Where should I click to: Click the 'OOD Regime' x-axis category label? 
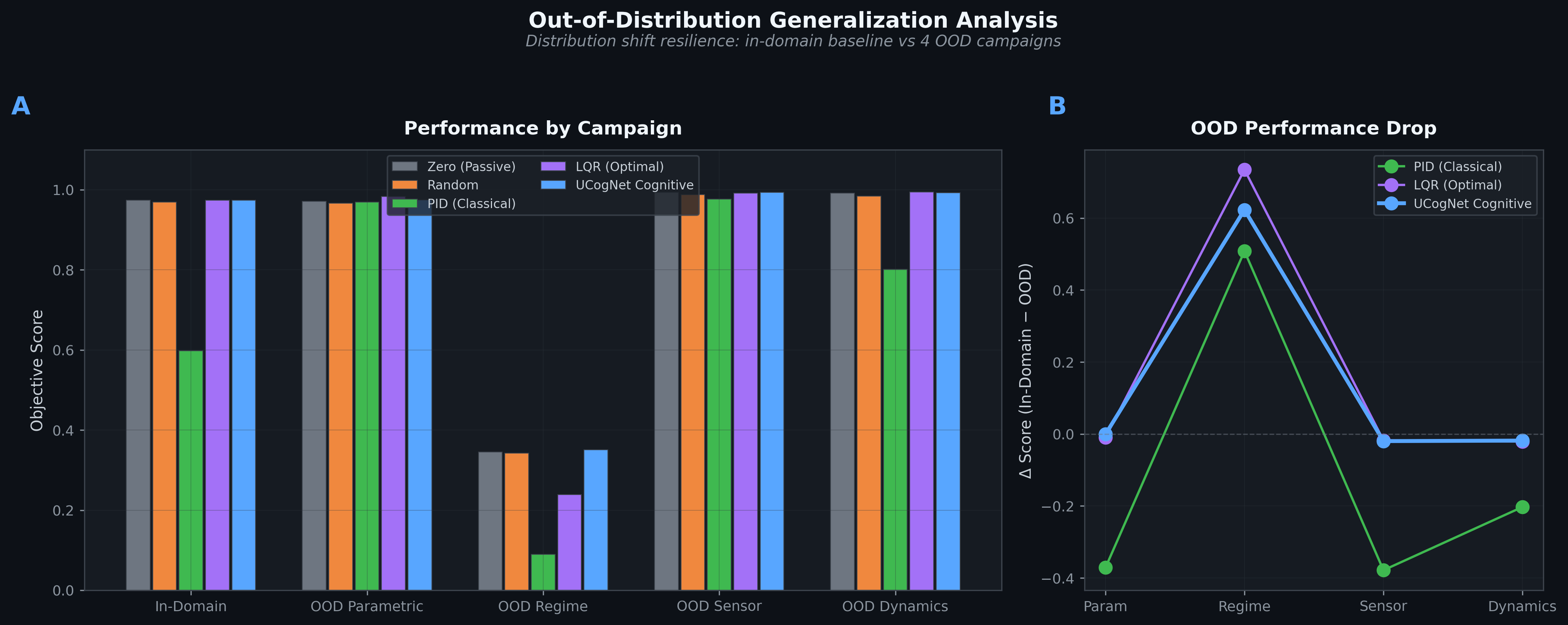point(543,607)
